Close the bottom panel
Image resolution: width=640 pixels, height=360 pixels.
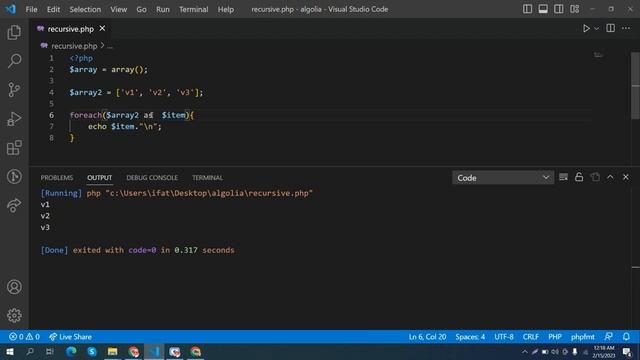pos(626,177)
